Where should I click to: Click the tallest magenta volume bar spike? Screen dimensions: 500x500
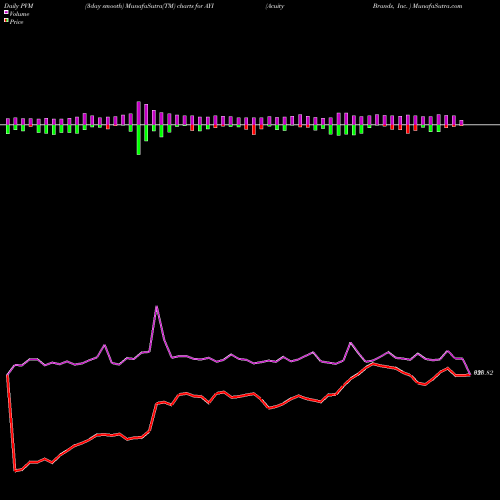(139, 113)
